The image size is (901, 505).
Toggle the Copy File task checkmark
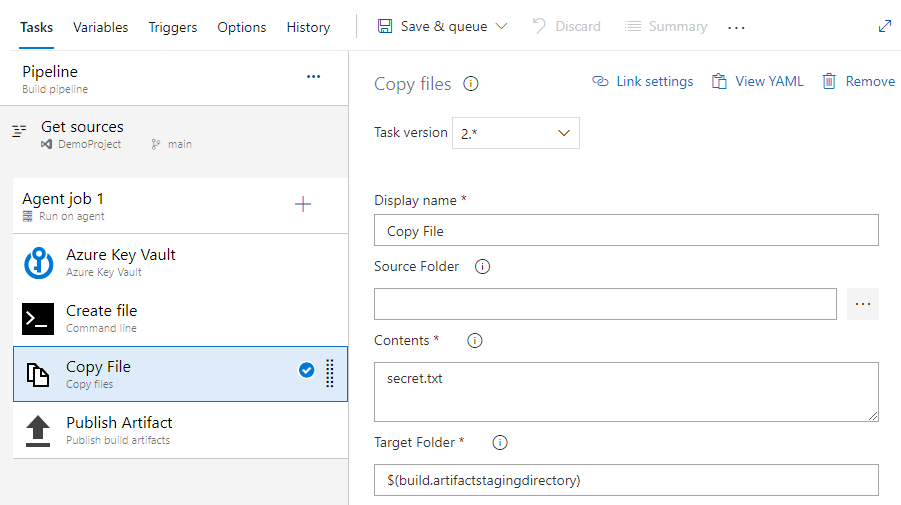[x=307, y=371]
